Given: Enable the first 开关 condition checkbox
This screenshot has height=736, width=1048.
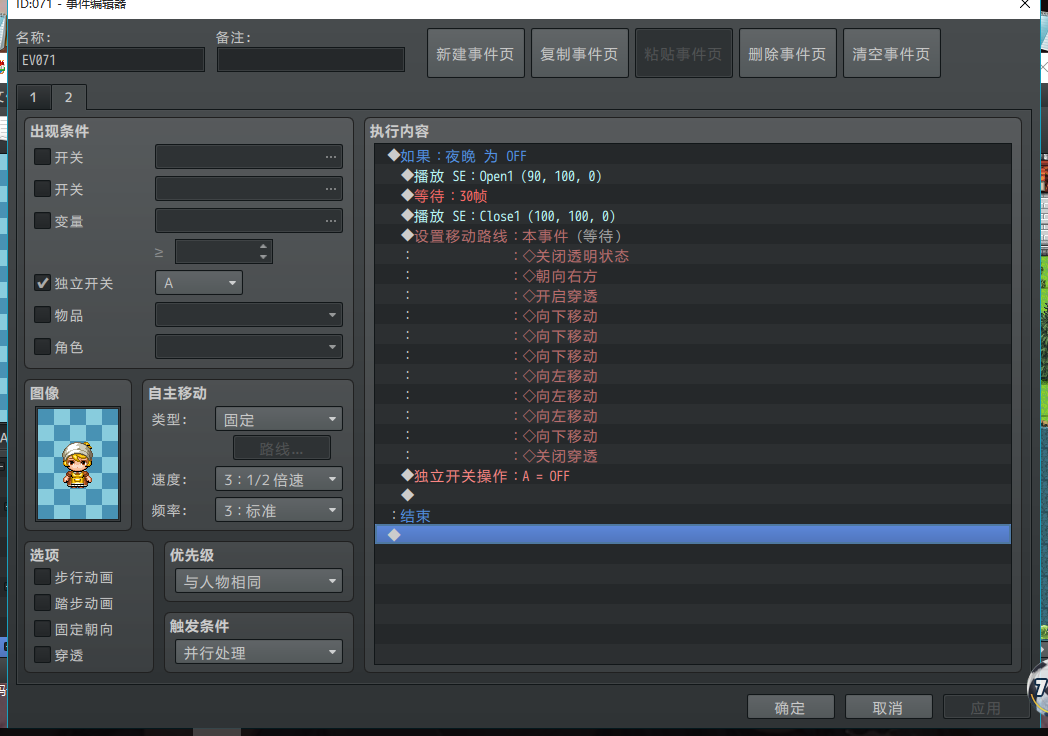Looking at the screenshot, I should pos(42,157).
